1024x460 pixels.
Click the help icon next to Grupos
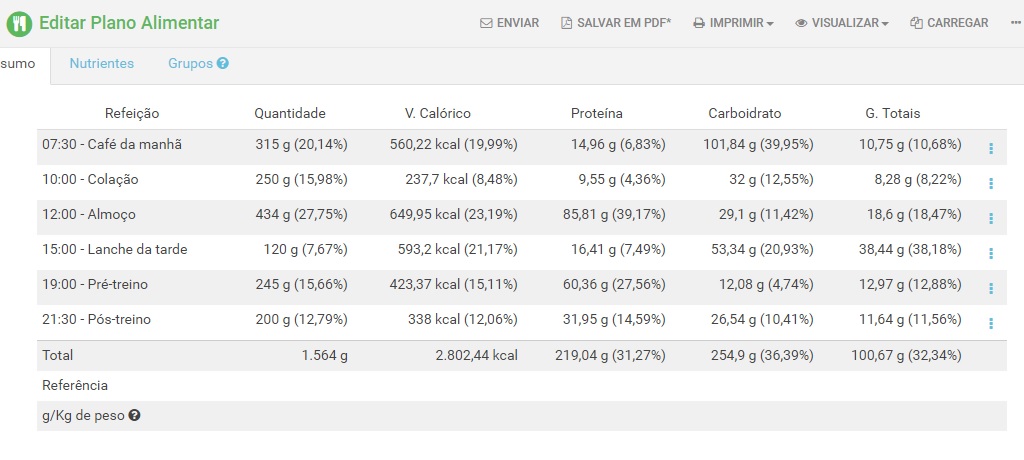[x=223, y=63]
